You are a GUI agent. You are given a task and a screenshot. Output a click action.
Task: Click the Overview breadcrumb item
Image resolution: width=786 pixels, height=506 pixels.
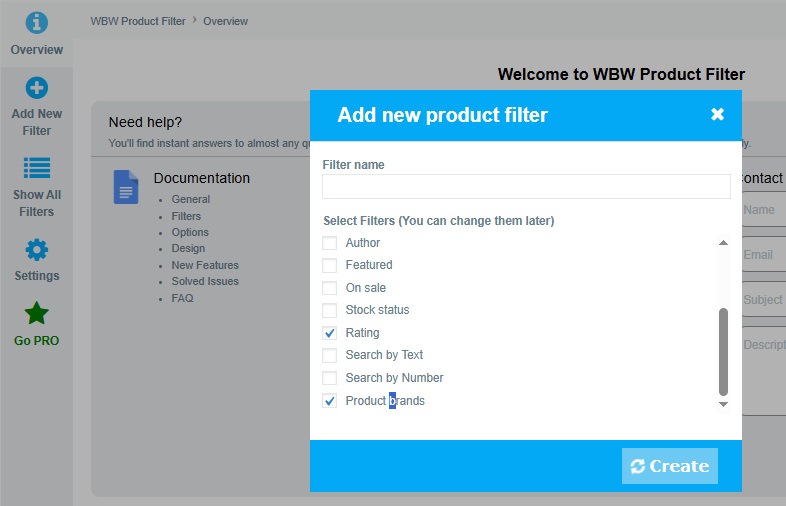[226, 21]
